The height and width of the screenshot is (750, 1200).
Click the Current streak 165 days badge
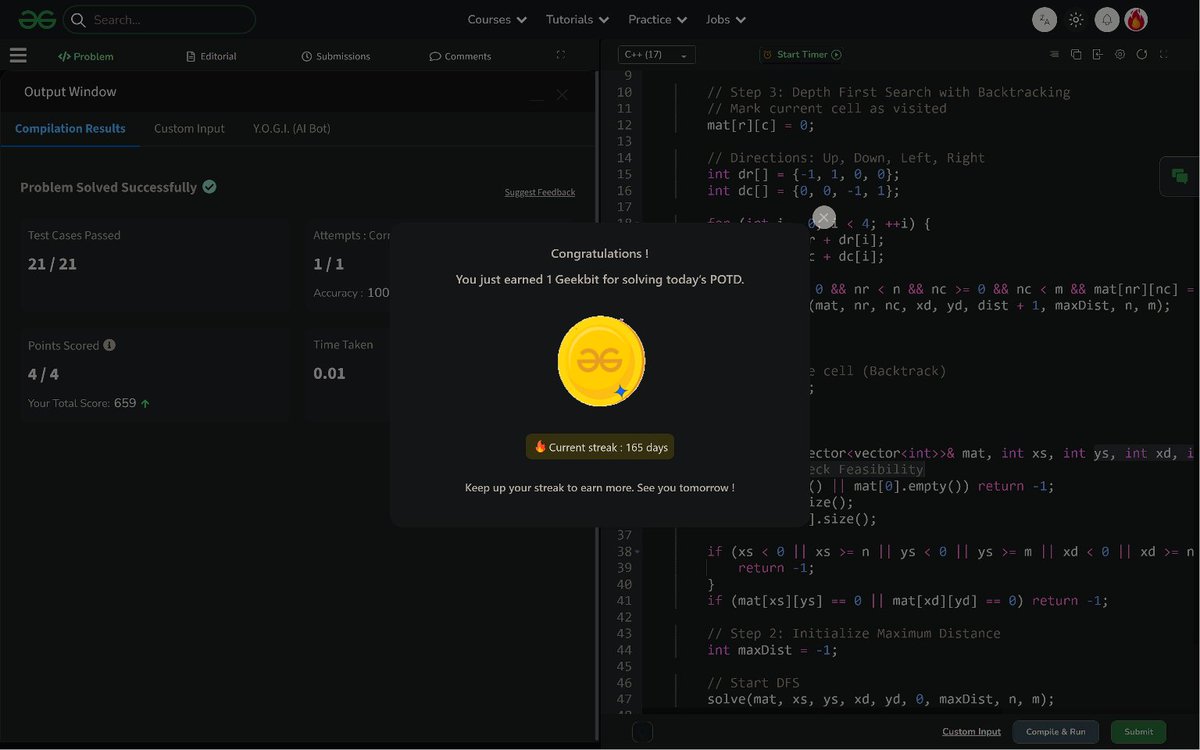[x=600, y=447]
